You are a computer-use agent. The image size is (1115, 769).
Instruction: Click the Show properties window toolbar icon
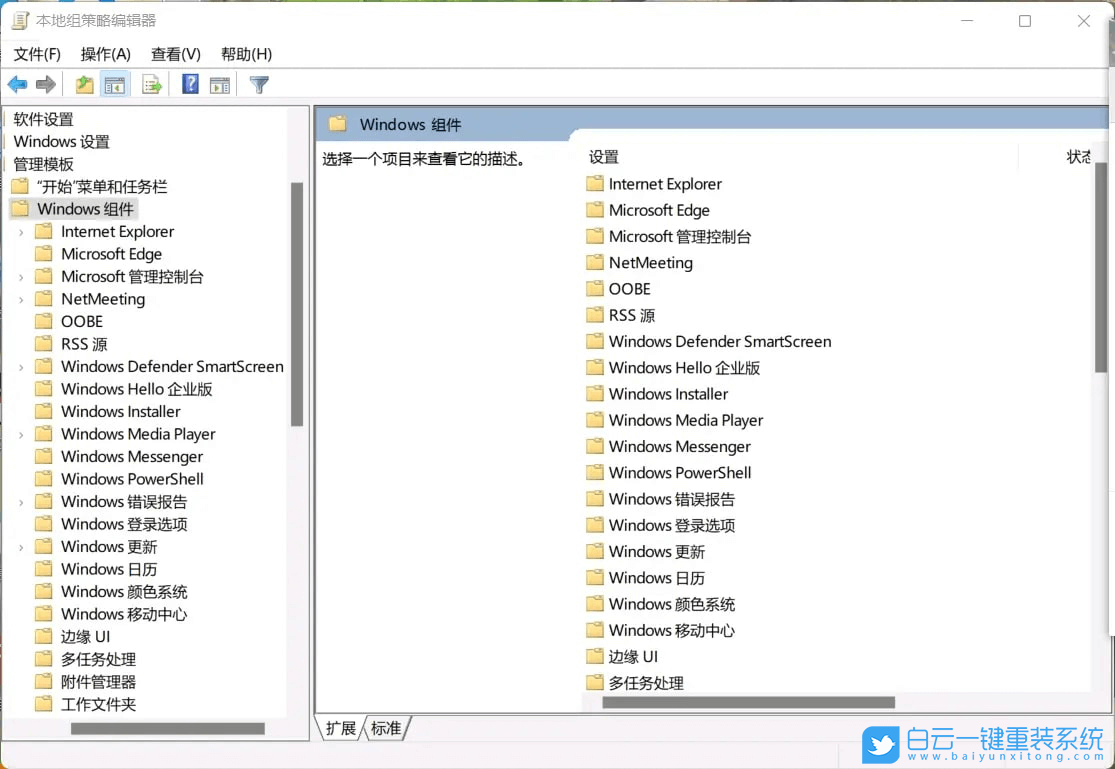pyautogui.click(x=220, y=84)
